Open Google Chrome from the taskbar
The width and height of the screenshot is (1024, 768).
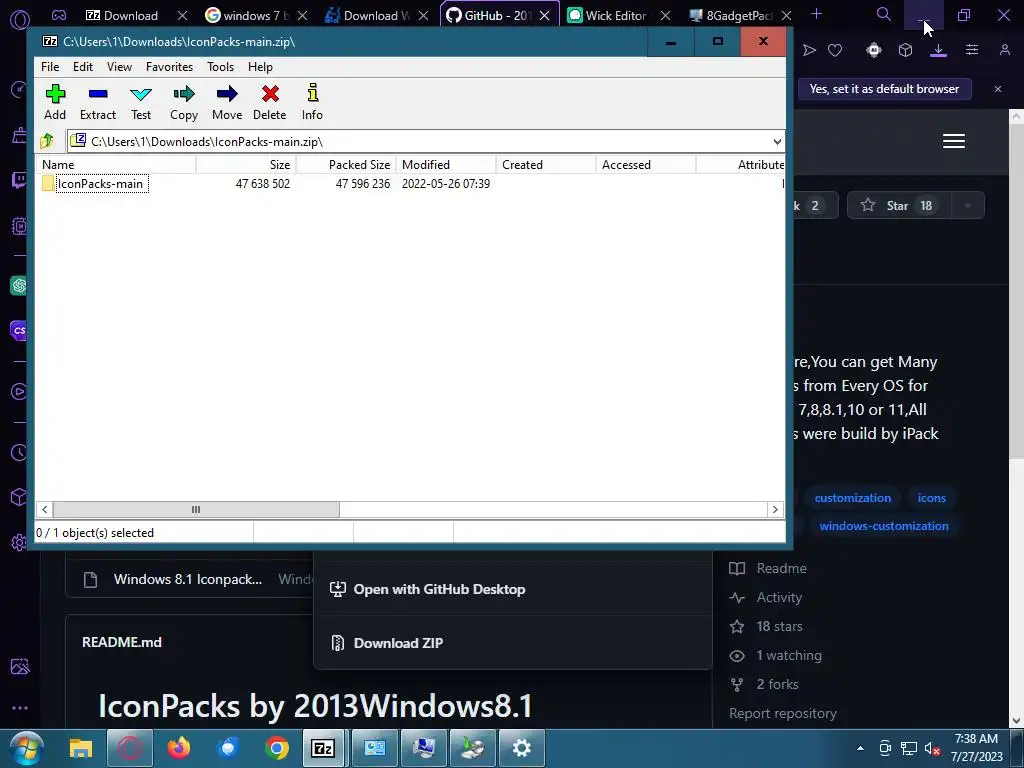(x=276, y=748)
